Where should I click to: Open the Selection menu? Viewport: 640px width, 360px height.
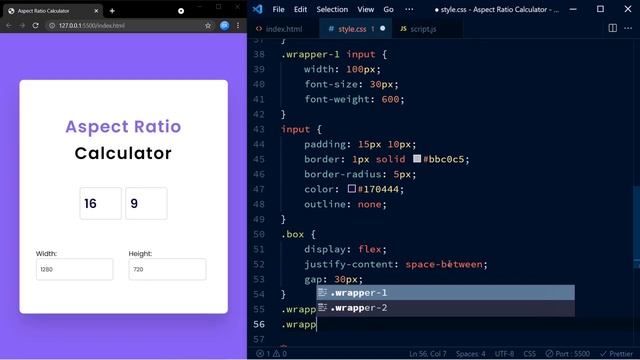332,9
